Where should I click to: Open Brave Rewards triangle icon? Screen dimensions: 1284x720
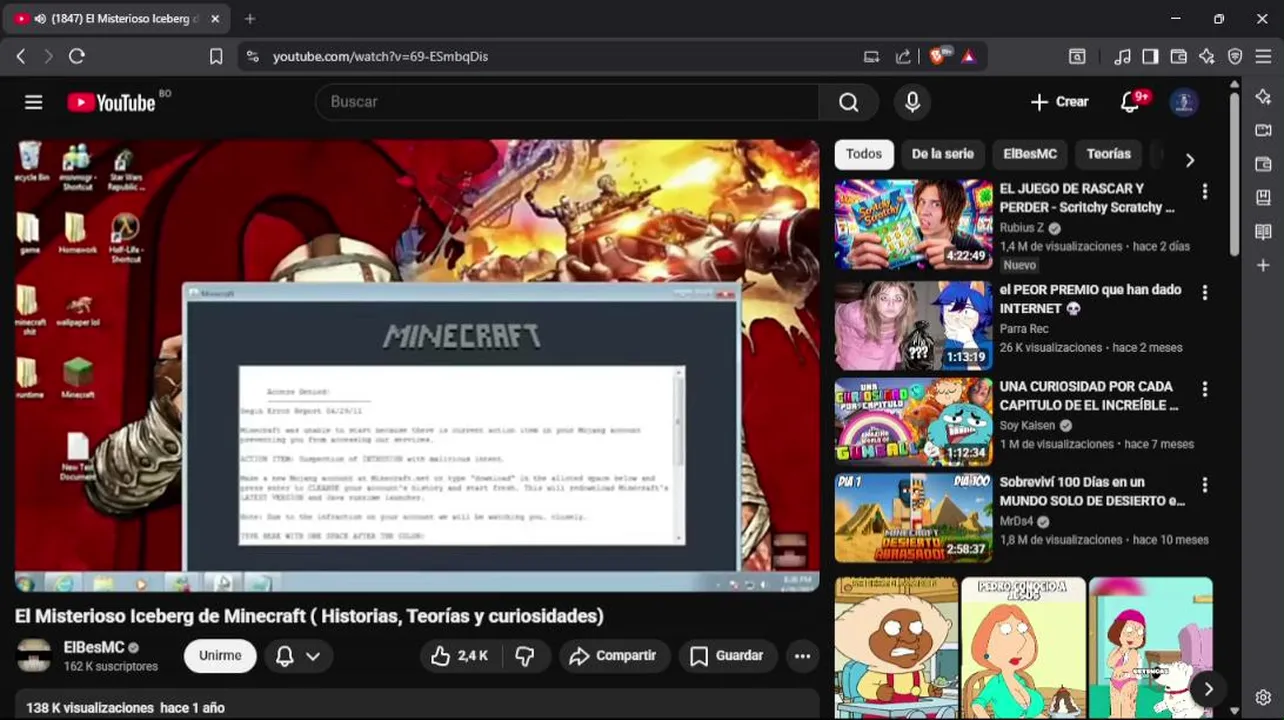[968, 57]
